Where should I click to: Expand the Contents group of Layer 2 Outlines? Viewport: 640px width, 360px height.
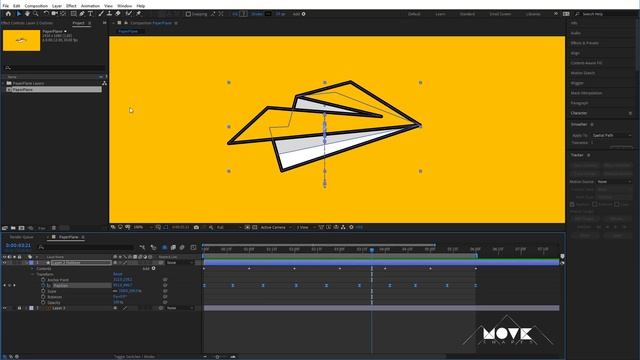tap(33, 269)
